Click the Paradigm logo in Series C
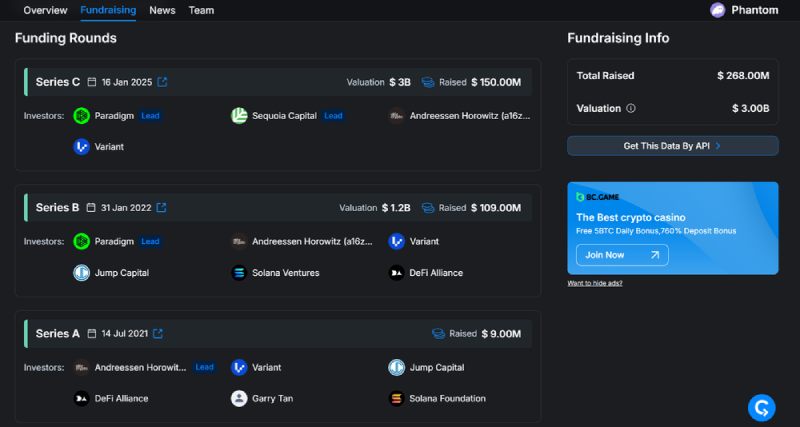Screen dimensions: 800x427 pos(82,116)
